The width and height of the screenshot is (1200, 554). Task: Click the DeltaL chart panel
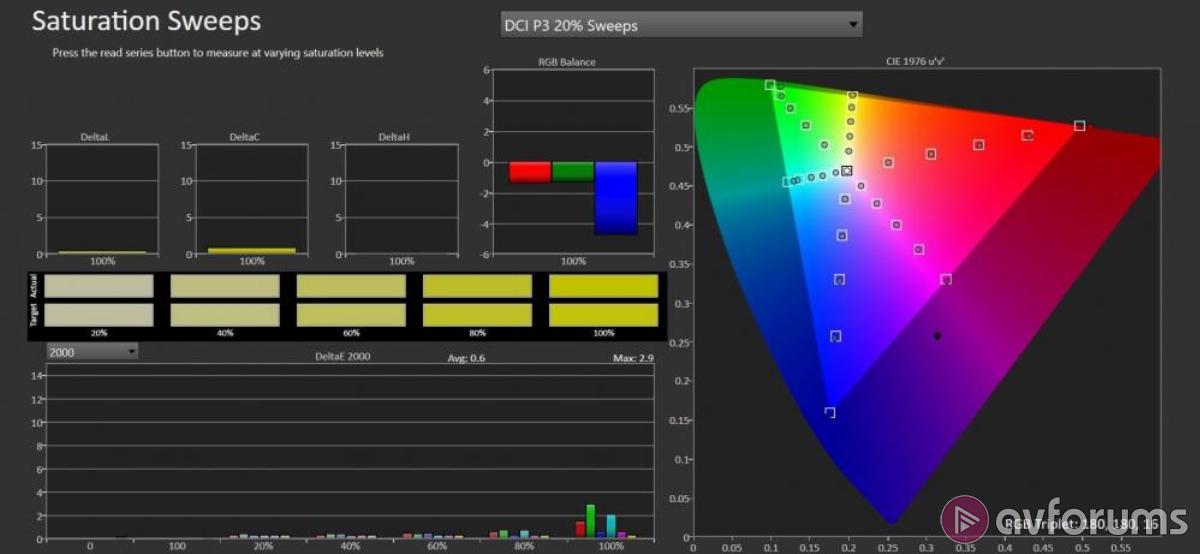pos(102,199)
